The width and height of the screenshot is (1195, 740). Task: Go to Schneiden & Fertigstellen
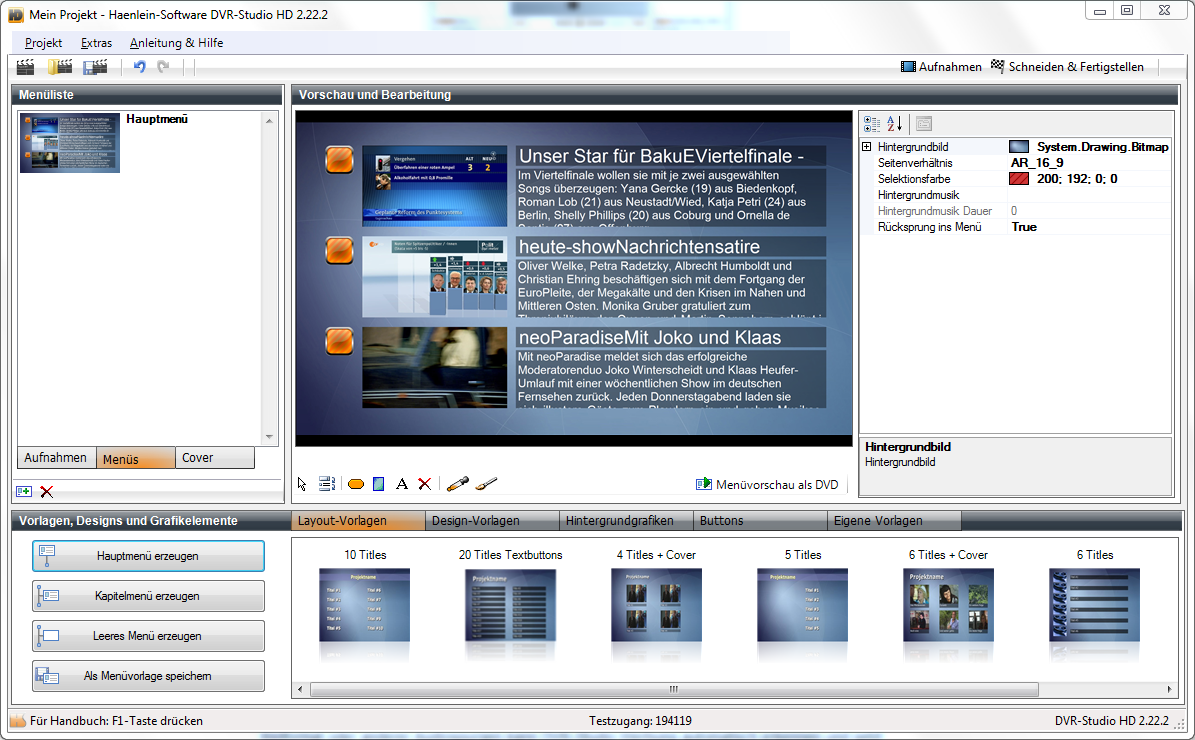point(1068,67)
